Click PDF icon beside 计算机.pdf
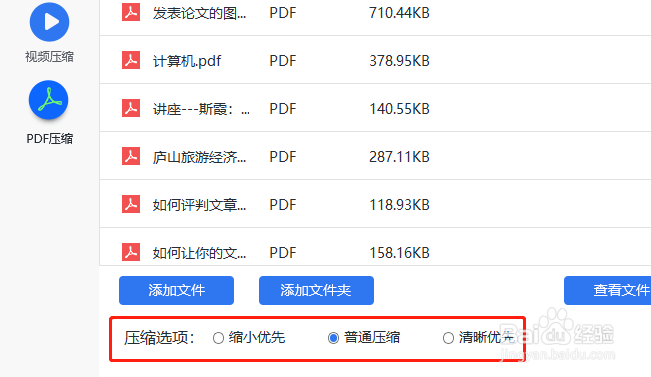 (x=131, y=61)
